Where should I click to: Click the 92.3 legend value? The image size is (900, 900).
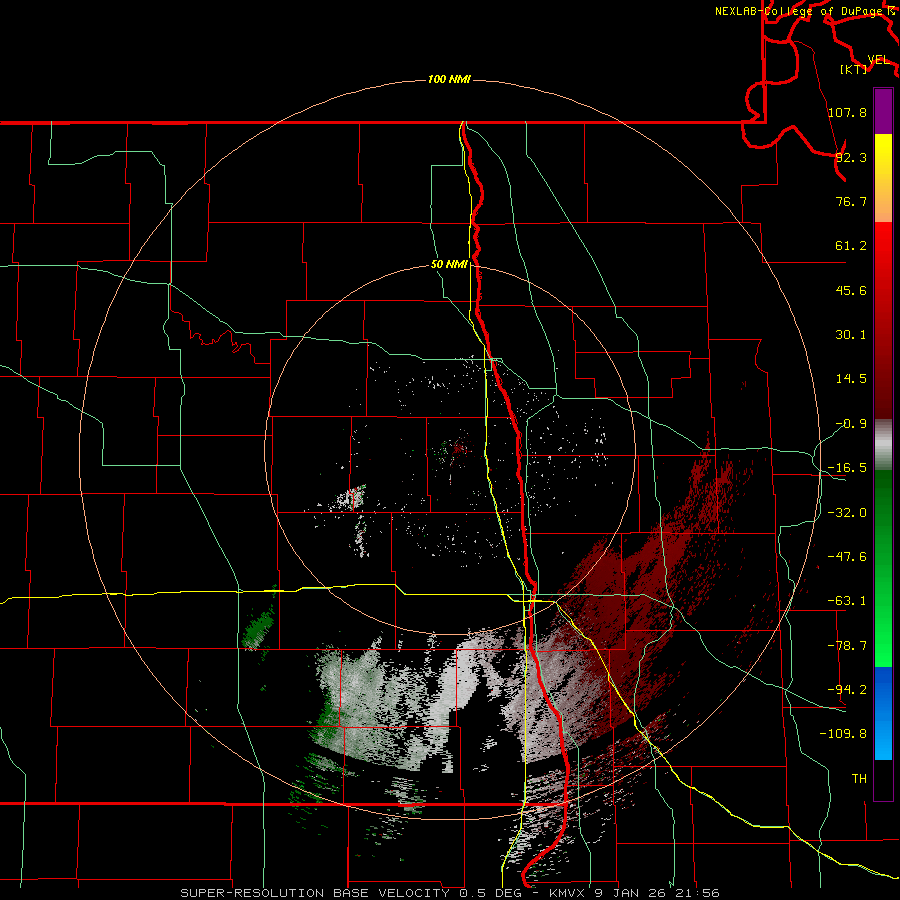coord(851,157)
